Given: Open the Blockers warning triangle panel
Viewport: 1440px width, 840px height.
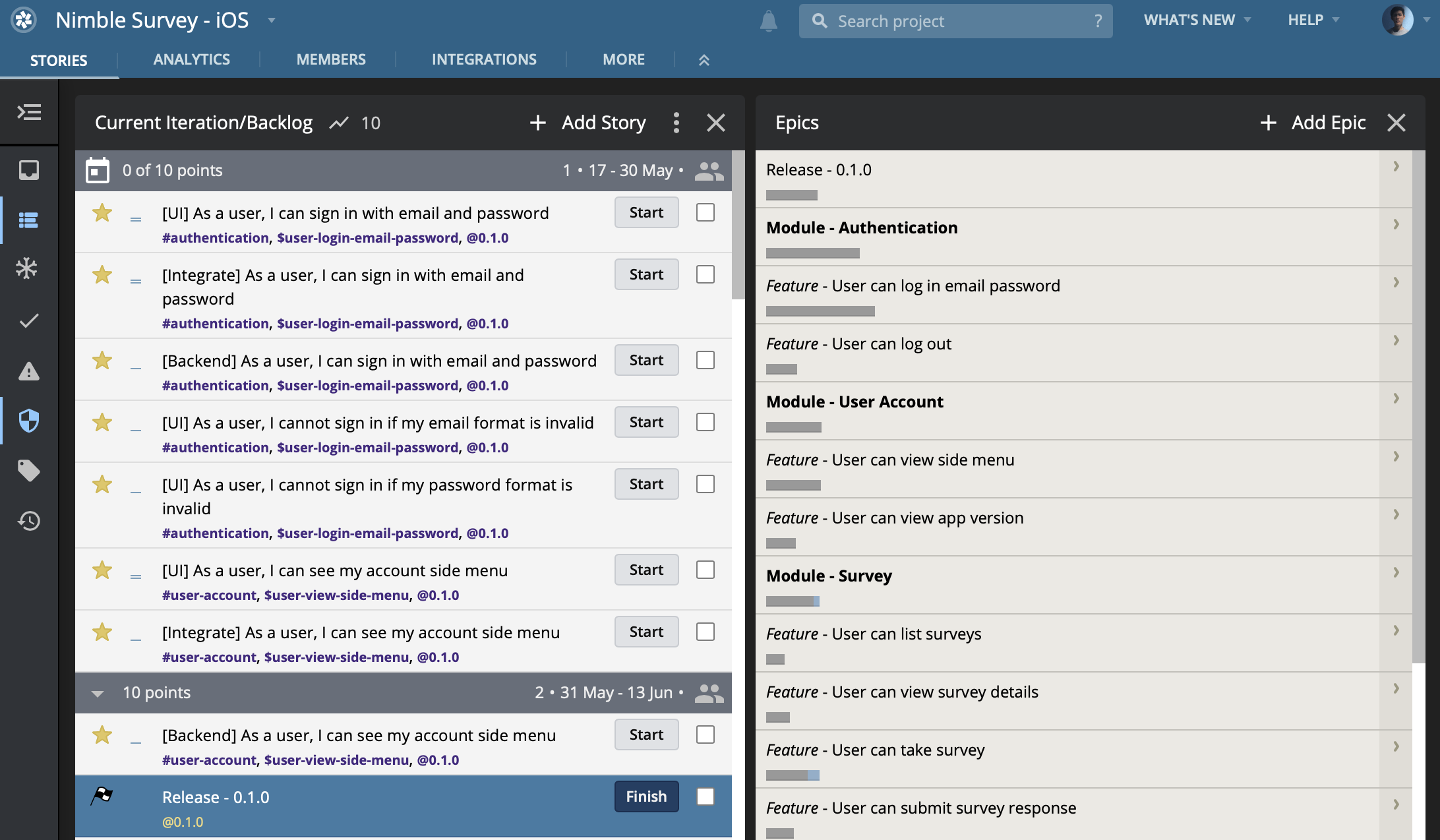Looking at the screenshot, I should pyautogui.click(x=28, y=371).
